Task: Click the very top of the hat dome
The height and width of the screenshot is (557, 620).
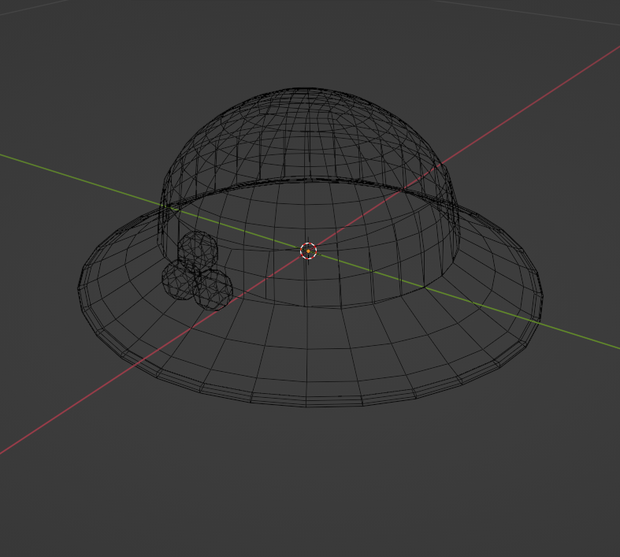Action: click(x=306, y=90)
